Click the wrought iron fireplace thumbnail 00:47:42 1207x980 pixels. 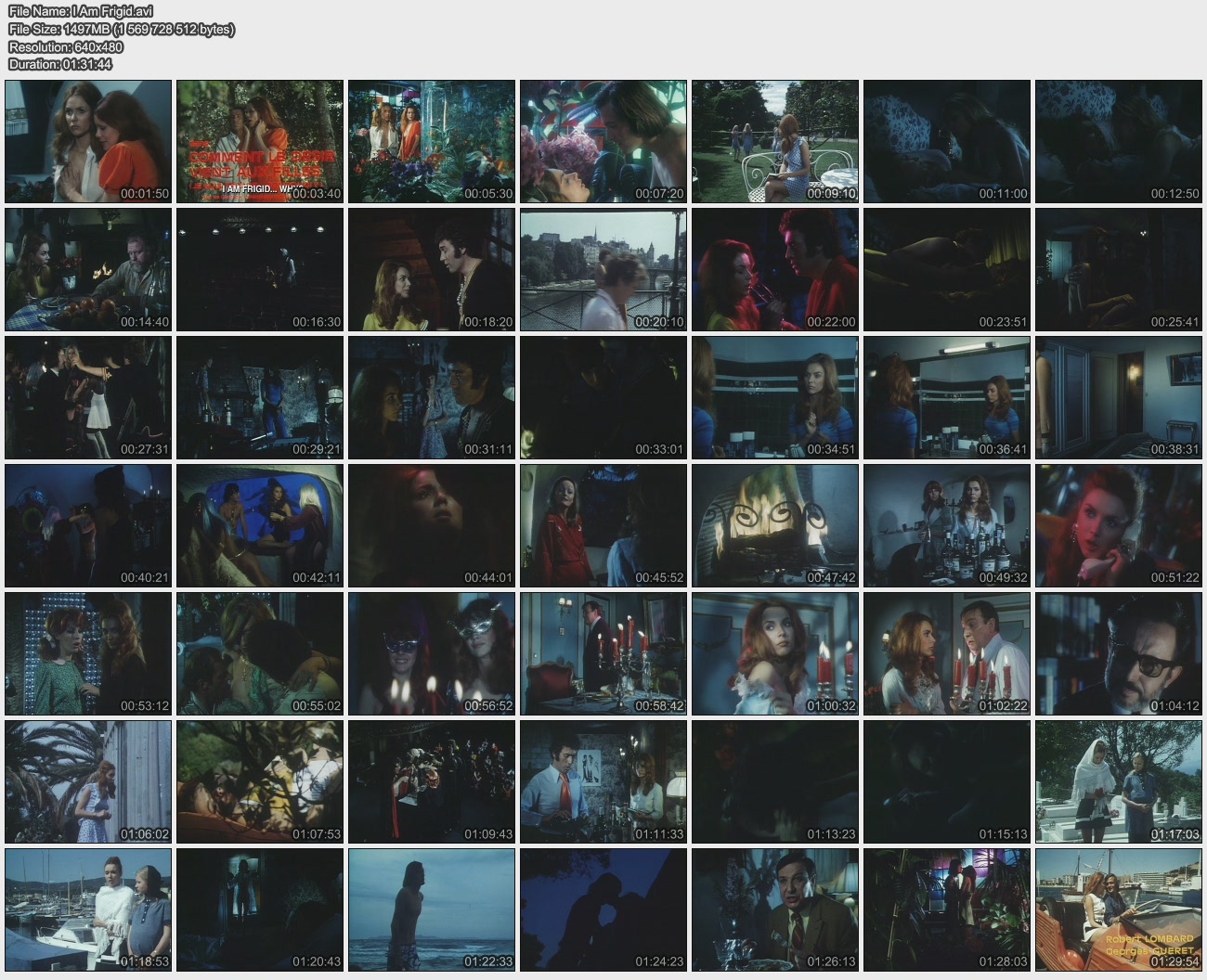(775, 525)
